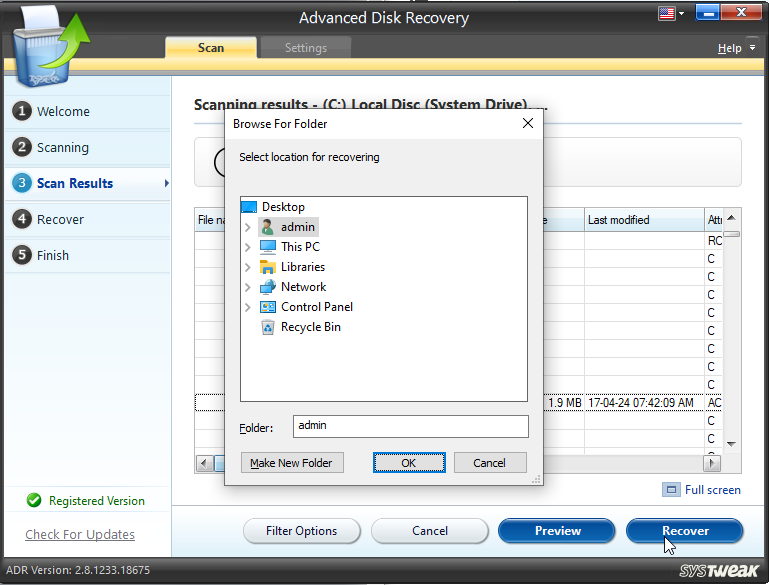Expand the Libraries node
The height and width of the screenshot is (585, 769).
click(x=248, y=267)
